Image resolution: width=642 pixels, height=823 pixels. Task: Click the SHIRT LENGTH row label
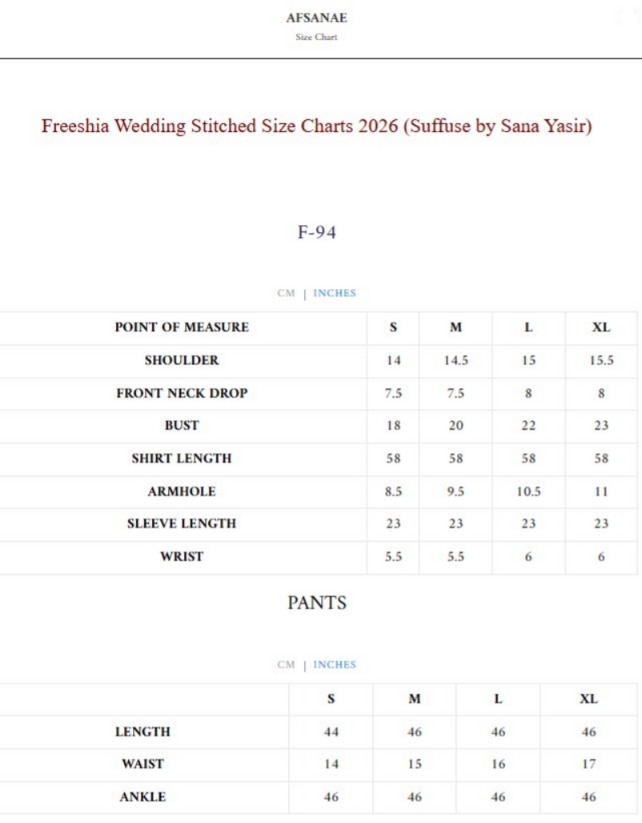[181, 458]
